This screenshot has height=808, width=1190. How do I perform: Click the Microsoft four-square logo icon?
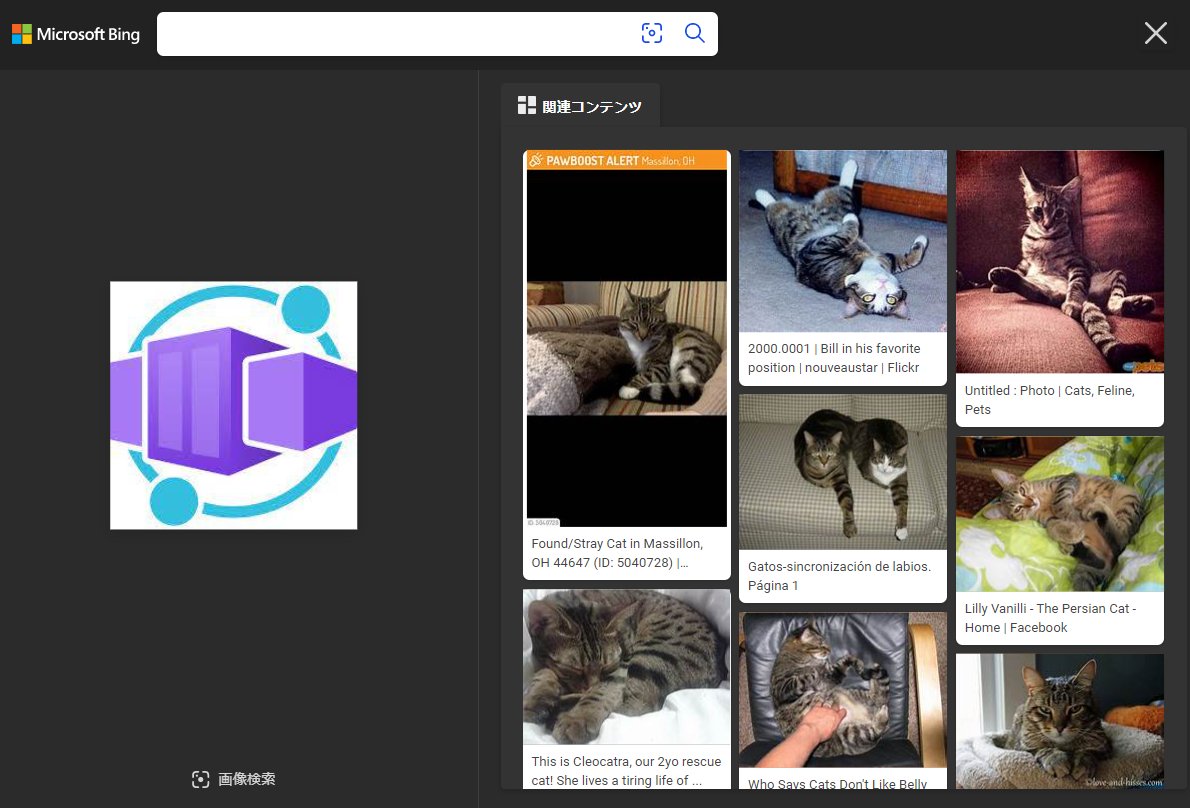pos(20,33)
